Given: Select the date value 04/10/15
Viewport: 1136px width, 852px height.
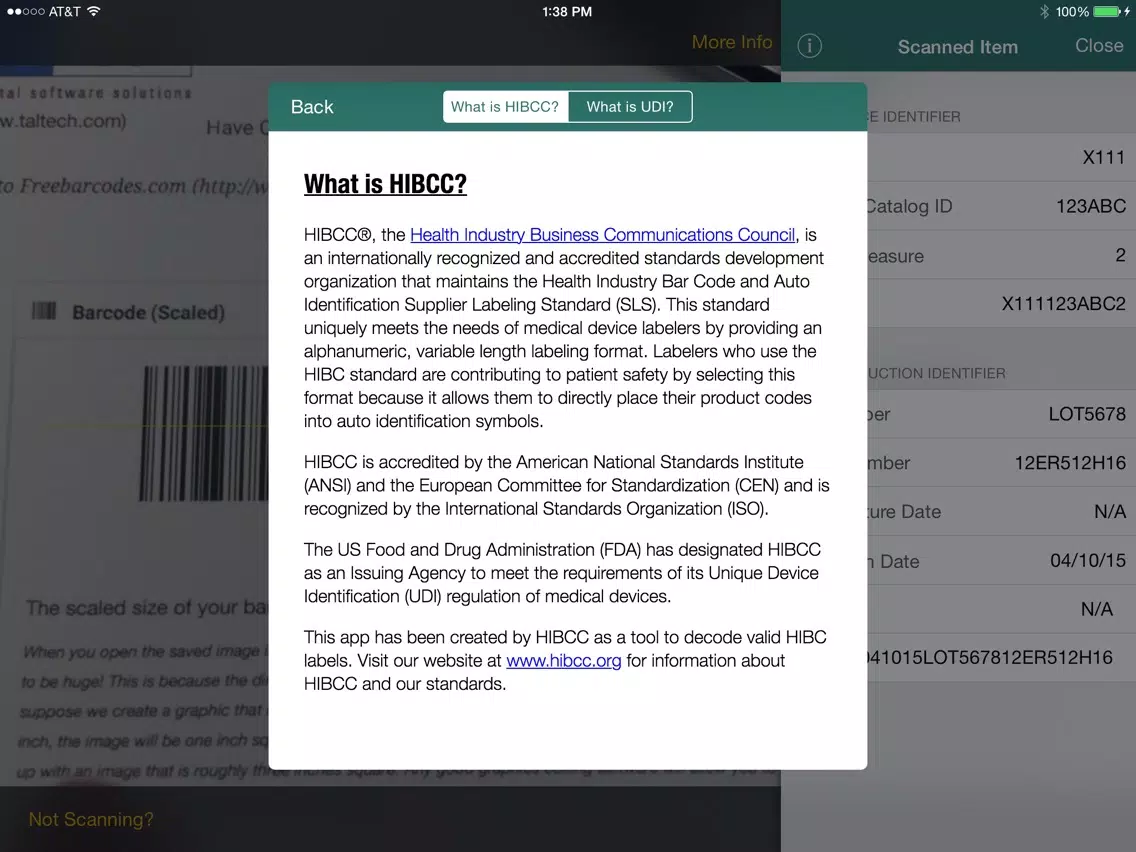Looking at the screenshot, I should coord(1087,561).
